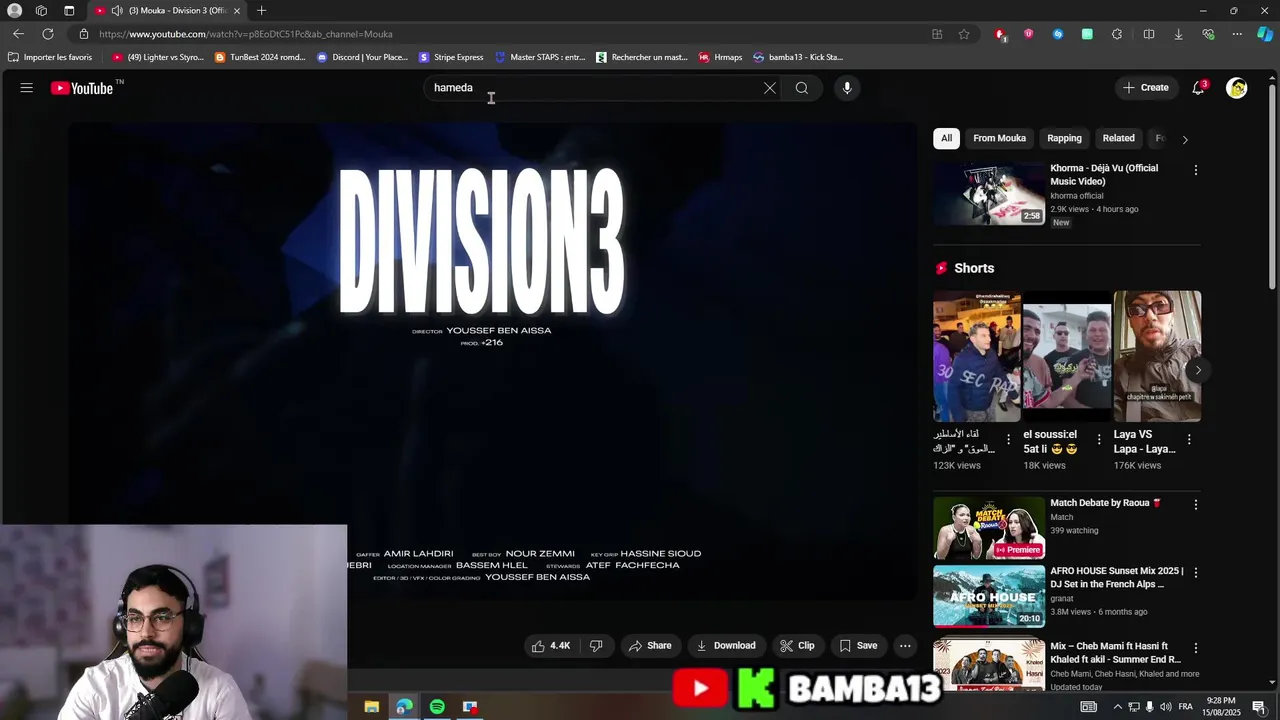Select the All filter chip
The height and width of the screenshot is (720, 1280).
tap(946, 138)
